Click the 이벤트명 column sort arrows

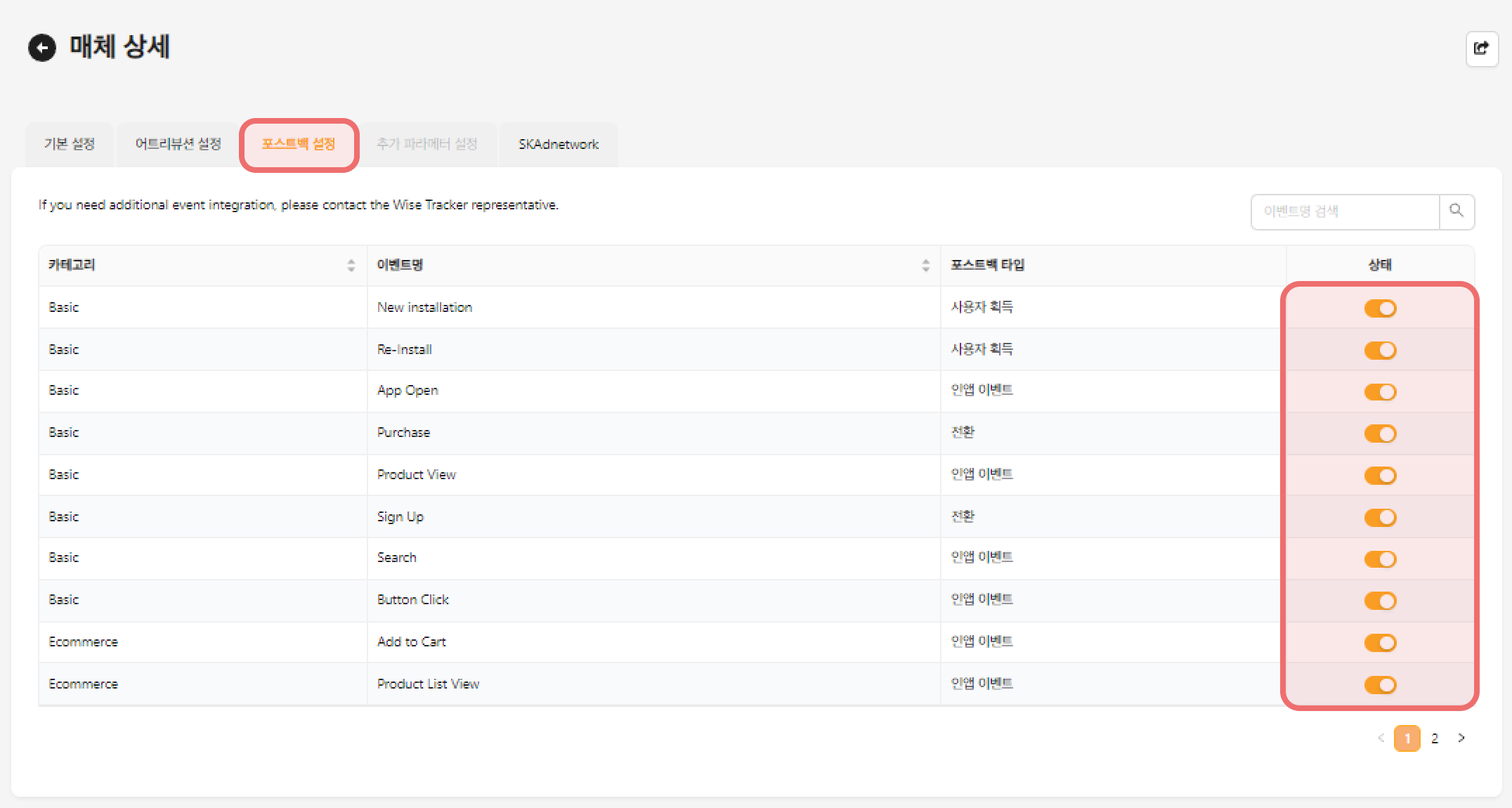(925, 266)
